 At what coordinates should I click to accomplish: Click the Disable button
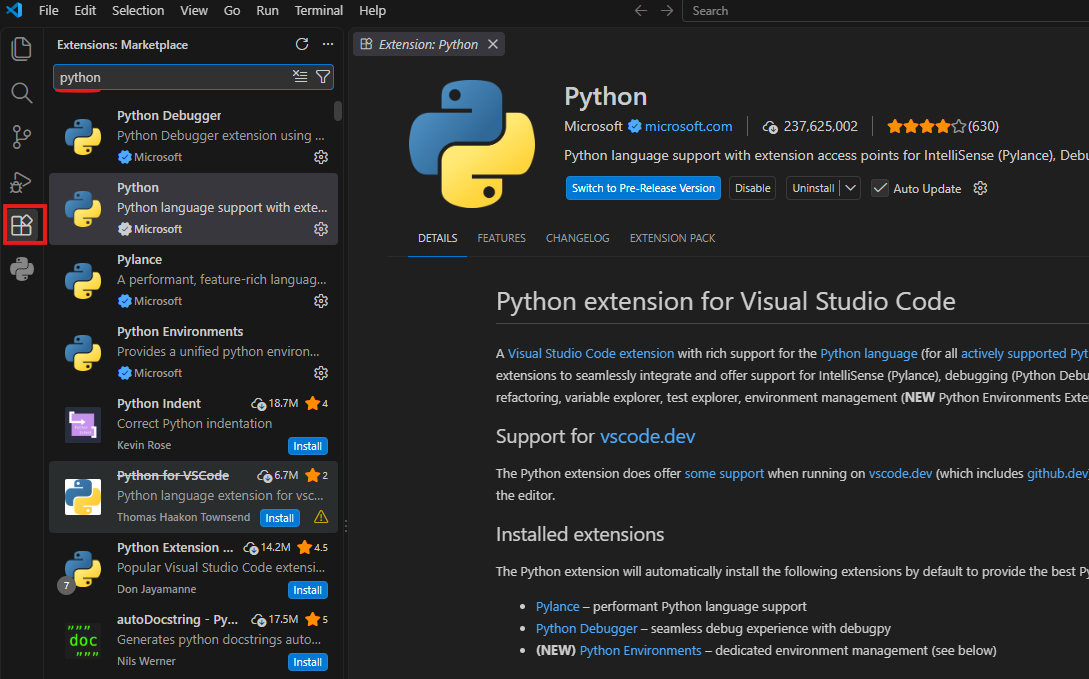coord(752,188)
